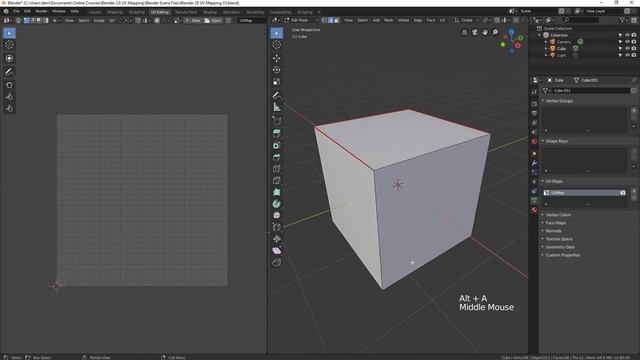Image resolution: width=640 pixels, height=360 pixels.
Task: Select the Move tool in the 3D viewport
Action: (x=277, y=58)
